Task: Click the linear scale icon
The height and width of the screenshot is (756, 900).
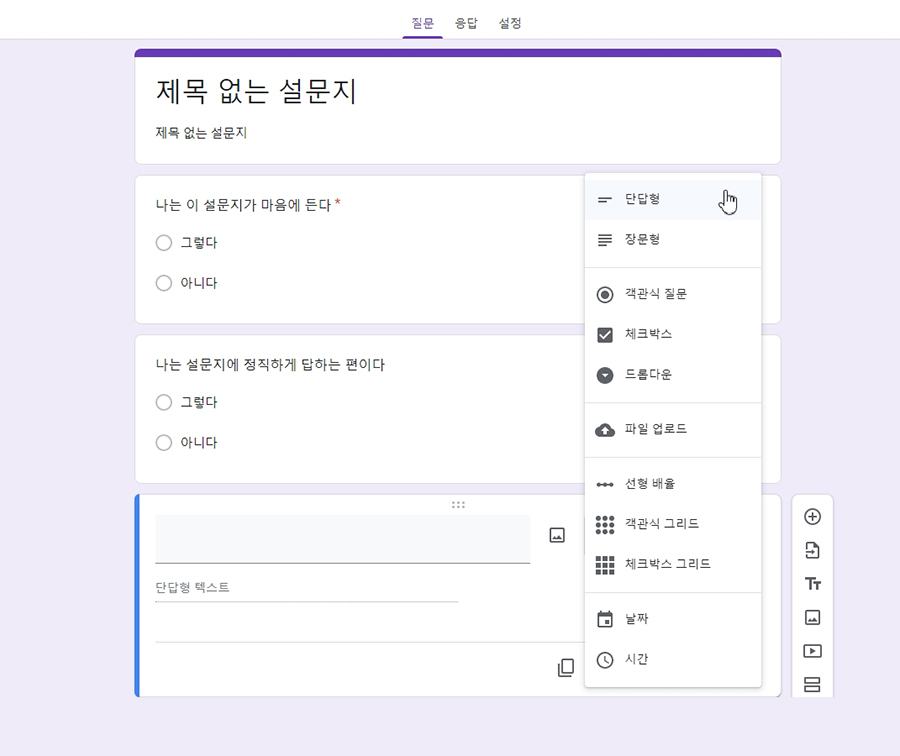Action: point(604,484)
